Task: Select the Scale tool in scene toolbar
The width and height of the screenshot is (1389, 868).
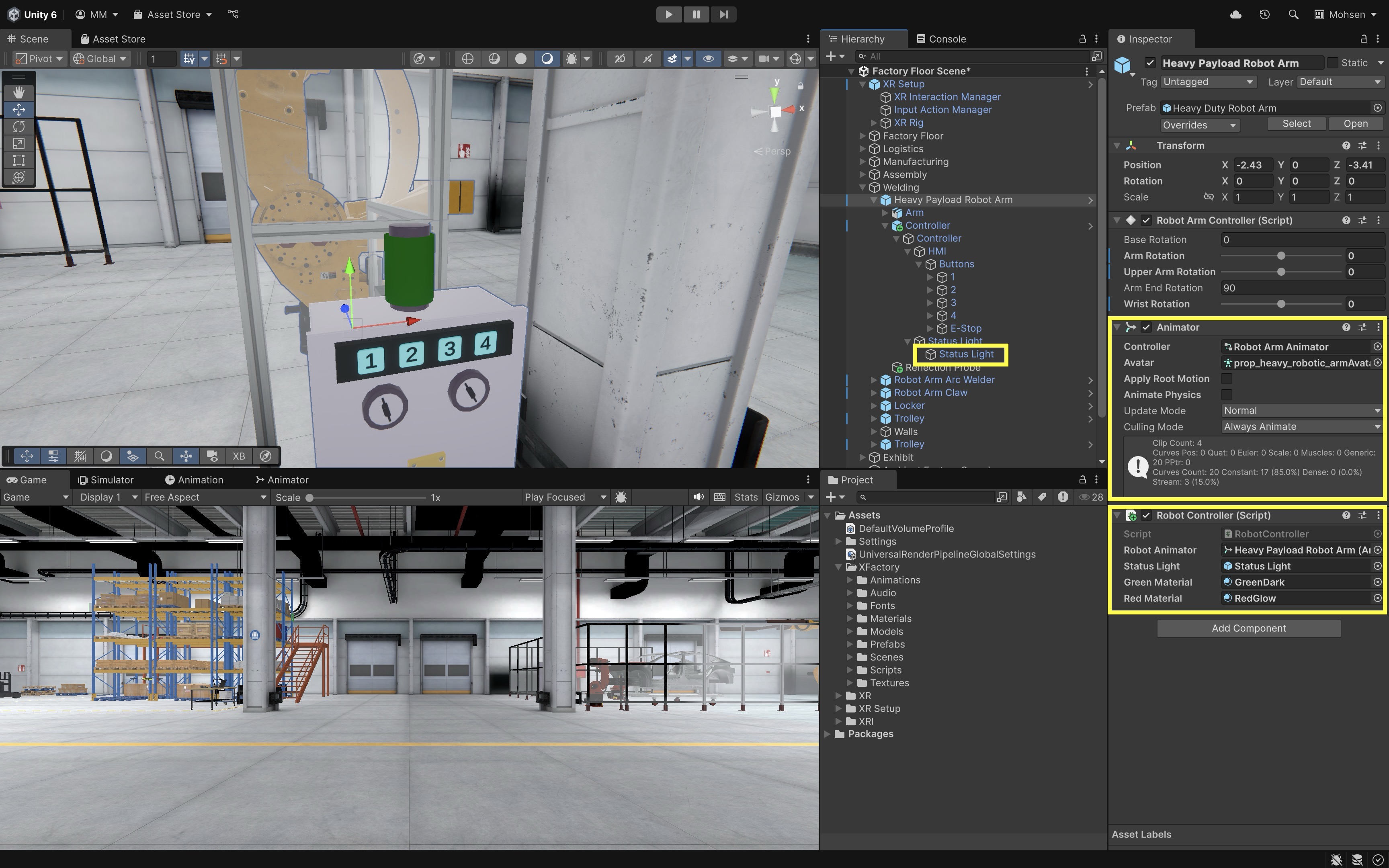Action: (18, 143)
